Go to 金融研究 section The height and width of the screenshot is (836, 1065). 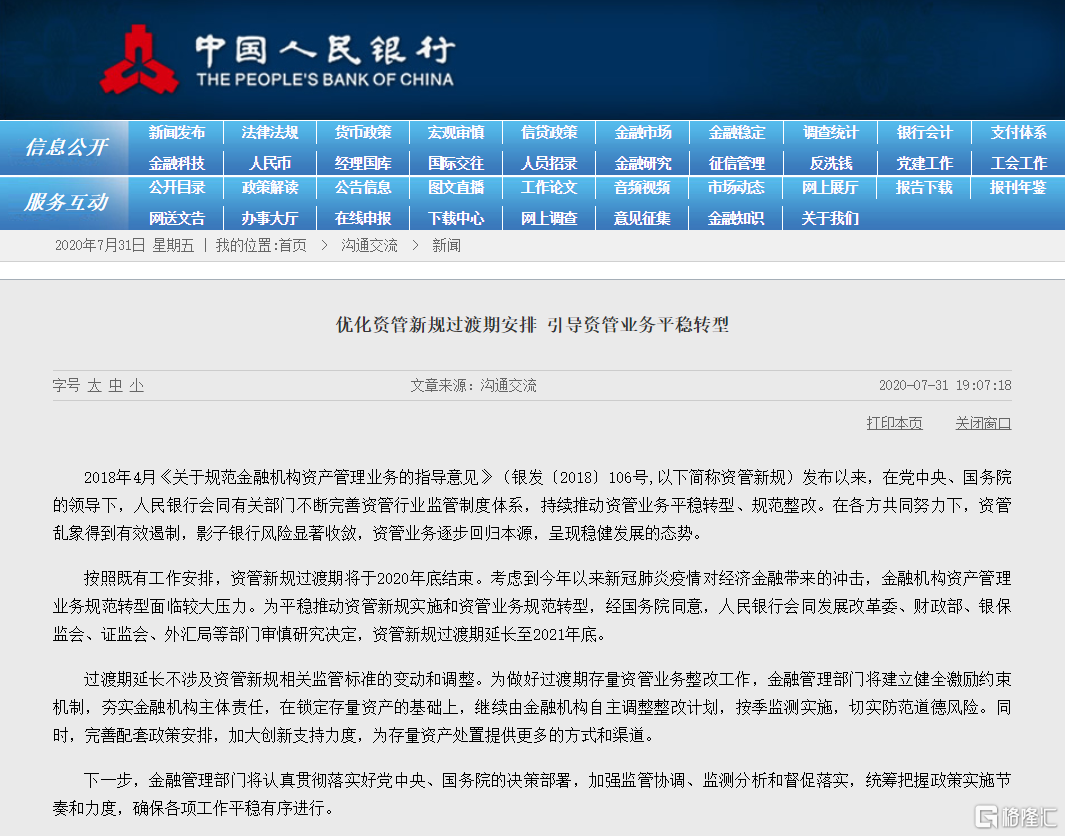tap(643, 163)
